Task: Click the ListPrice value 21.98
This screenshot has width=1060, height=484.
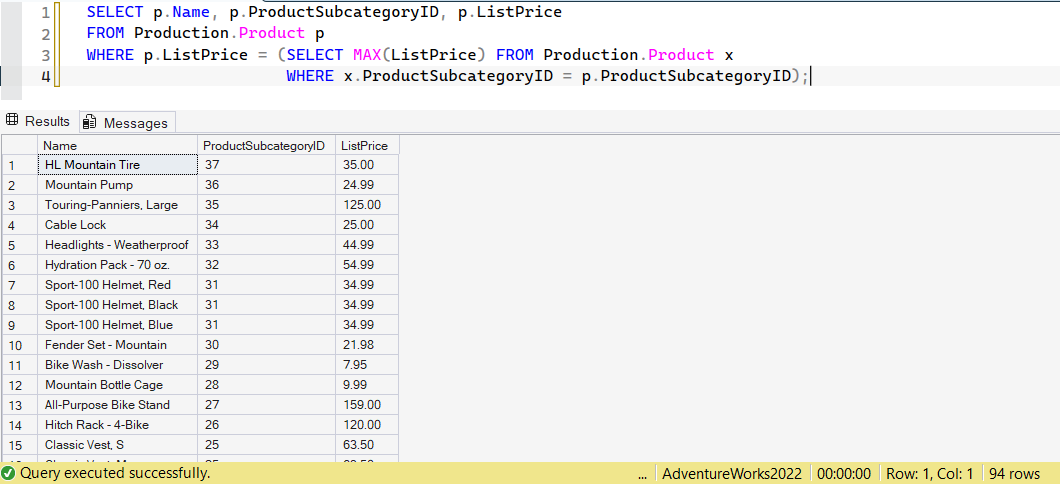Action: click(x=367, y=345)
